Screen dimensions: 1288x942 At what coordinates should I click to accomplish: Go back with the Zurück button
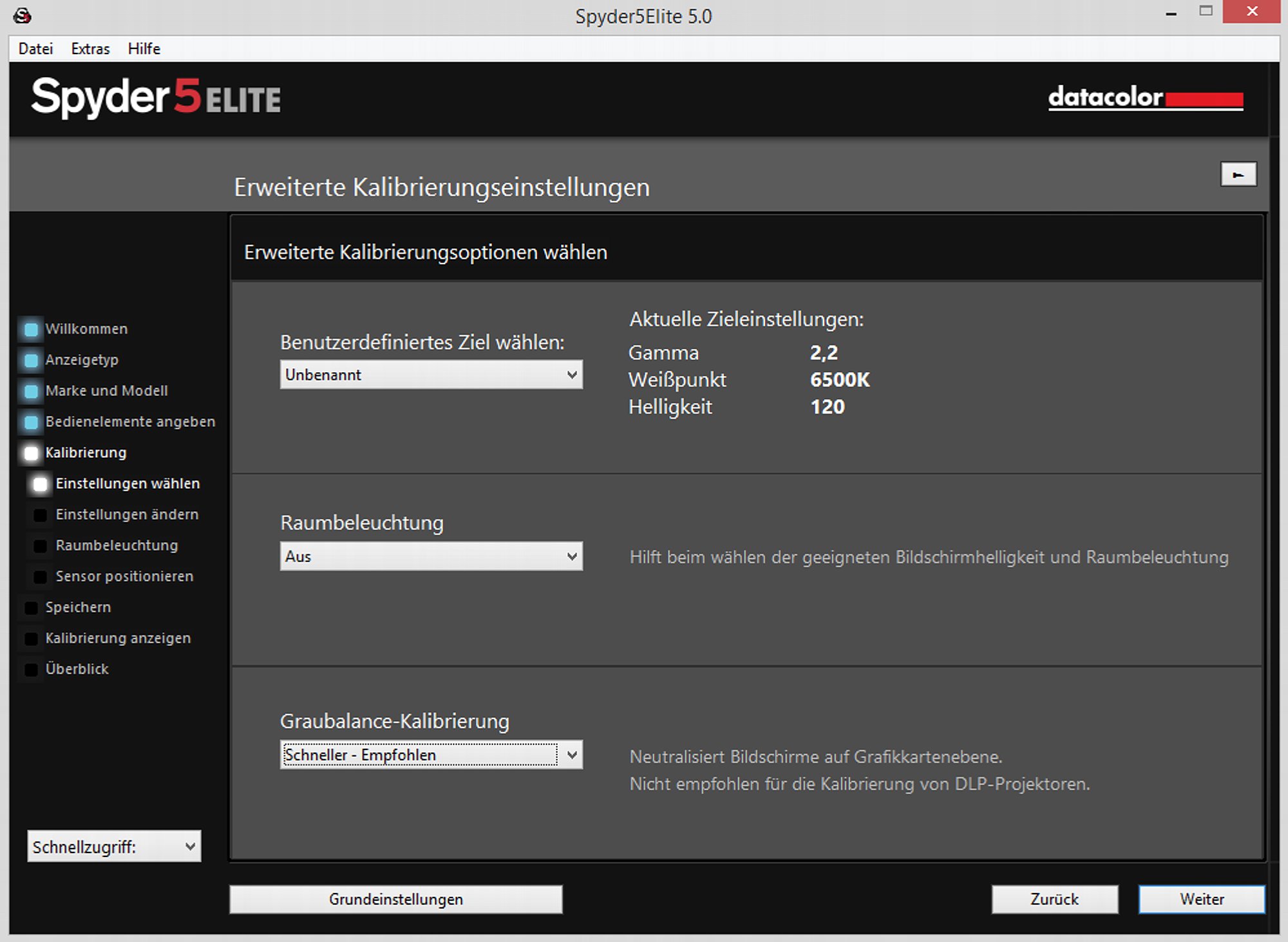point(1054,899)
